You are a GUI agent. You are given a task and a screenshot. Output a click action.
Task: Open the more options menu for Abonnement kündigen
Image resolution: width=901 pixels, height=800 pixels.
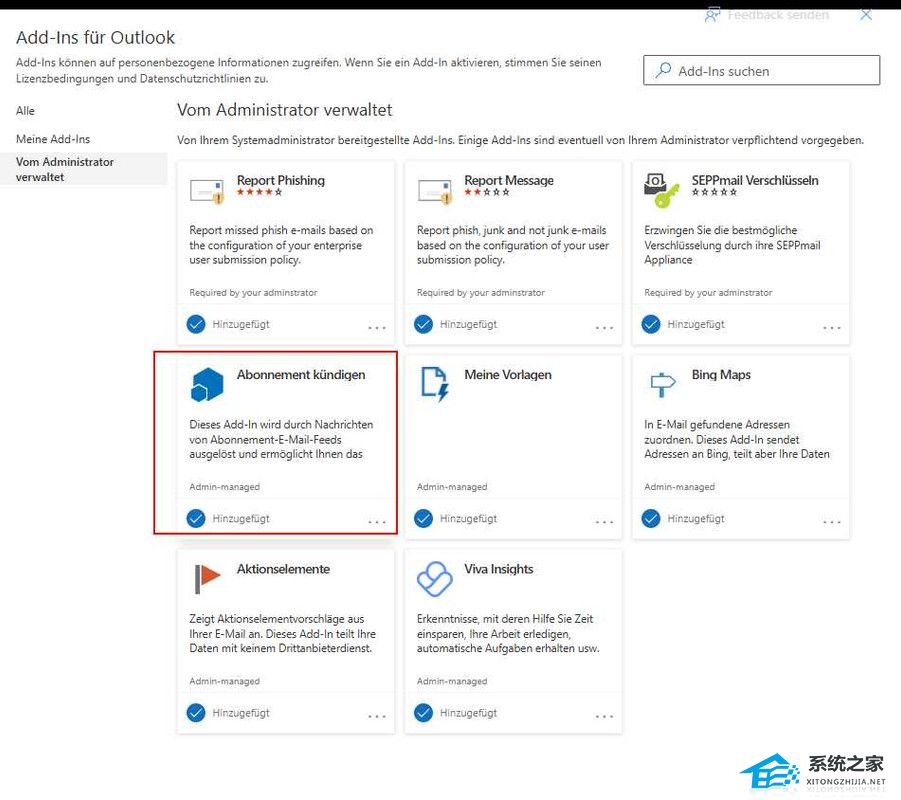377,521
